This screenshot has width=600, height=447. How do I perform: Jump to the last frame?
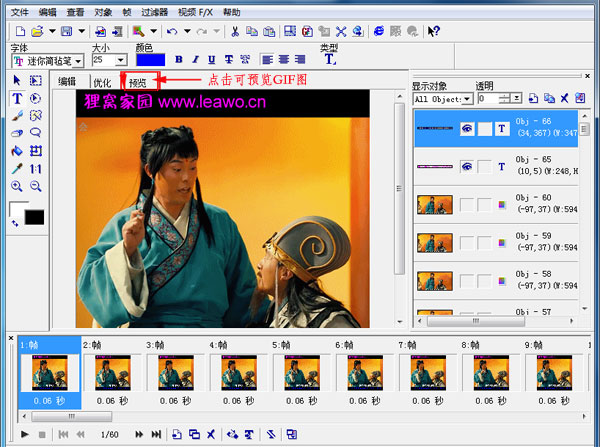click(156, 434)
